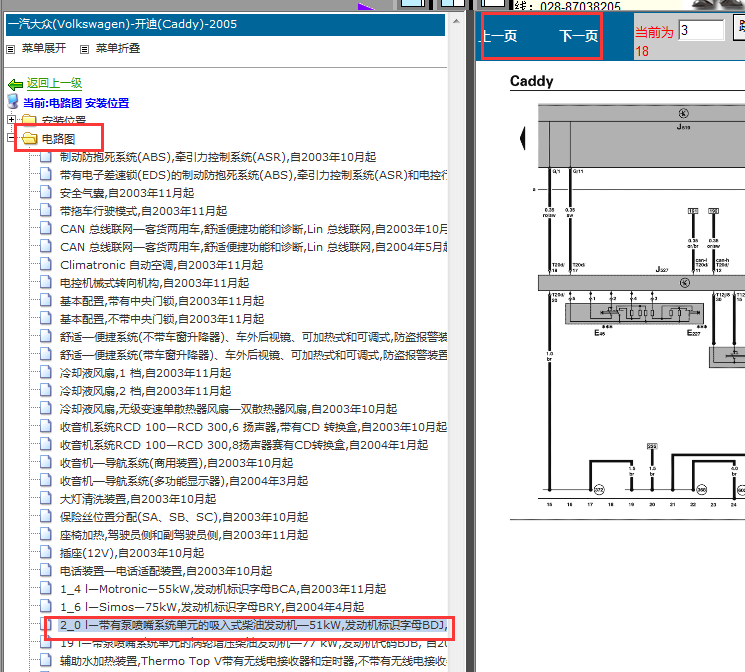The width and height of the screenshot is (745, 672).
Task: Open 保险丝位置分配(SA、SB、SC) entry
Action: tap(184, 517)
